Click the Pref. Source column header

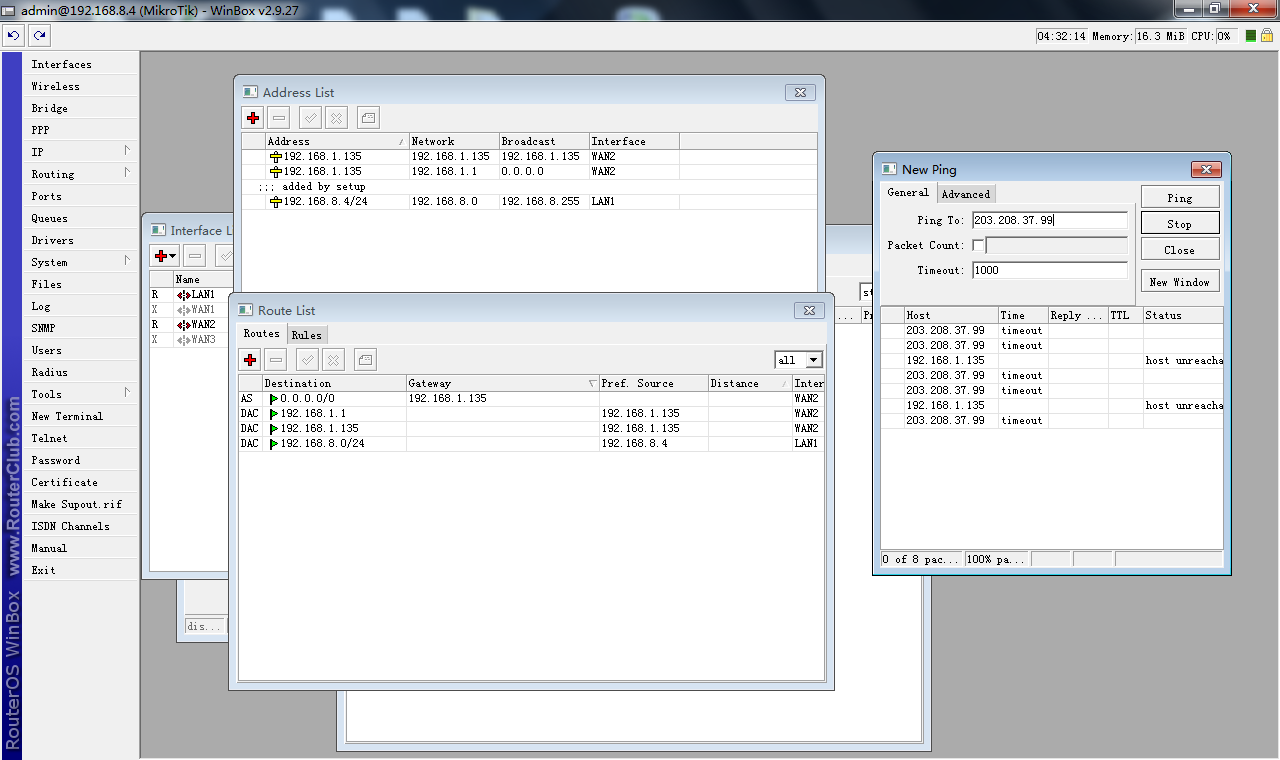tap(653, 383)
